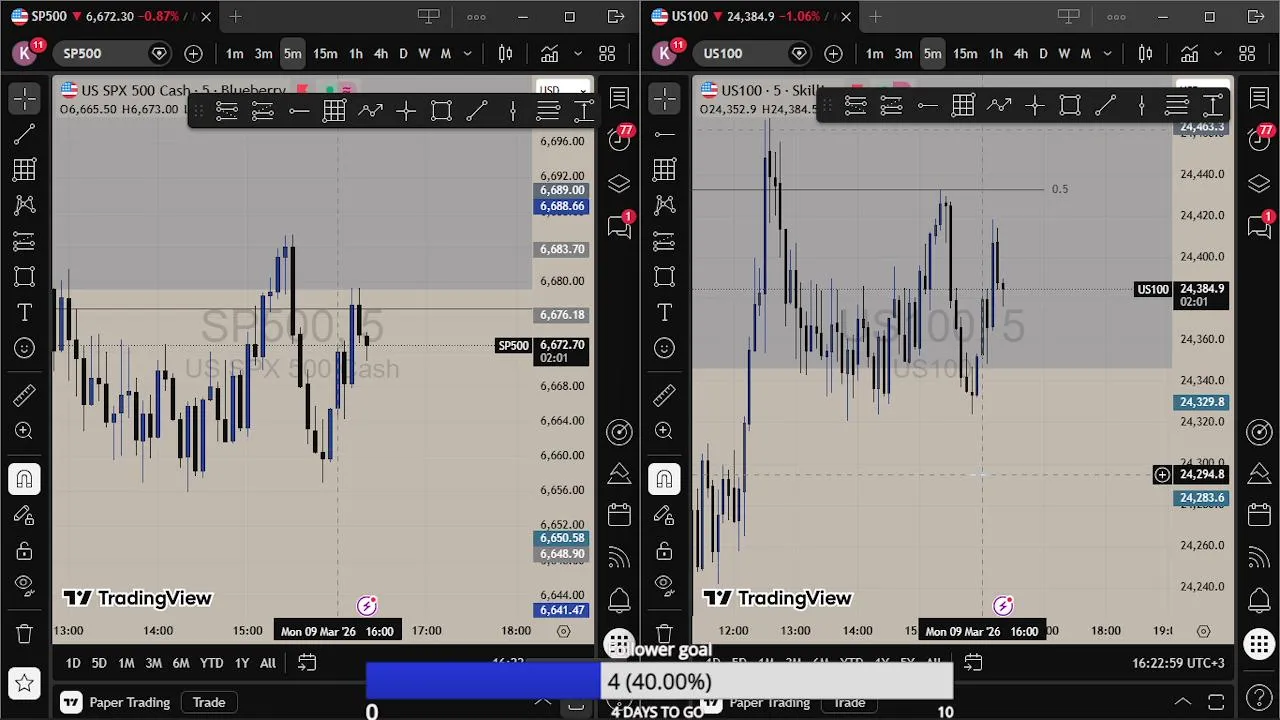Expand indicators favorites chevron in US100 toolbar
Image resolution: width=1280 pixels, height=720 pixels.
[x=1216, y=54]
